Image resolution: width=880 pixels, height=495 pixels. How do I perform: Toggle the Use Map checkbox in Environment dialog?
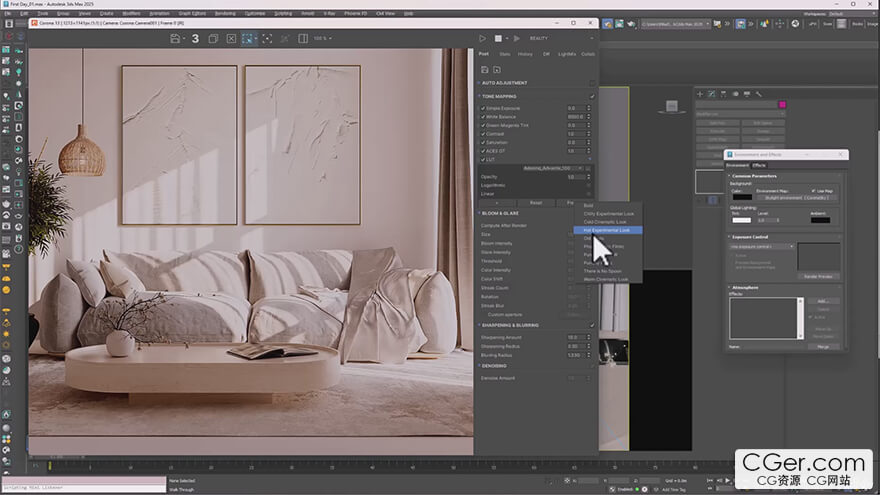coord(814,190)
